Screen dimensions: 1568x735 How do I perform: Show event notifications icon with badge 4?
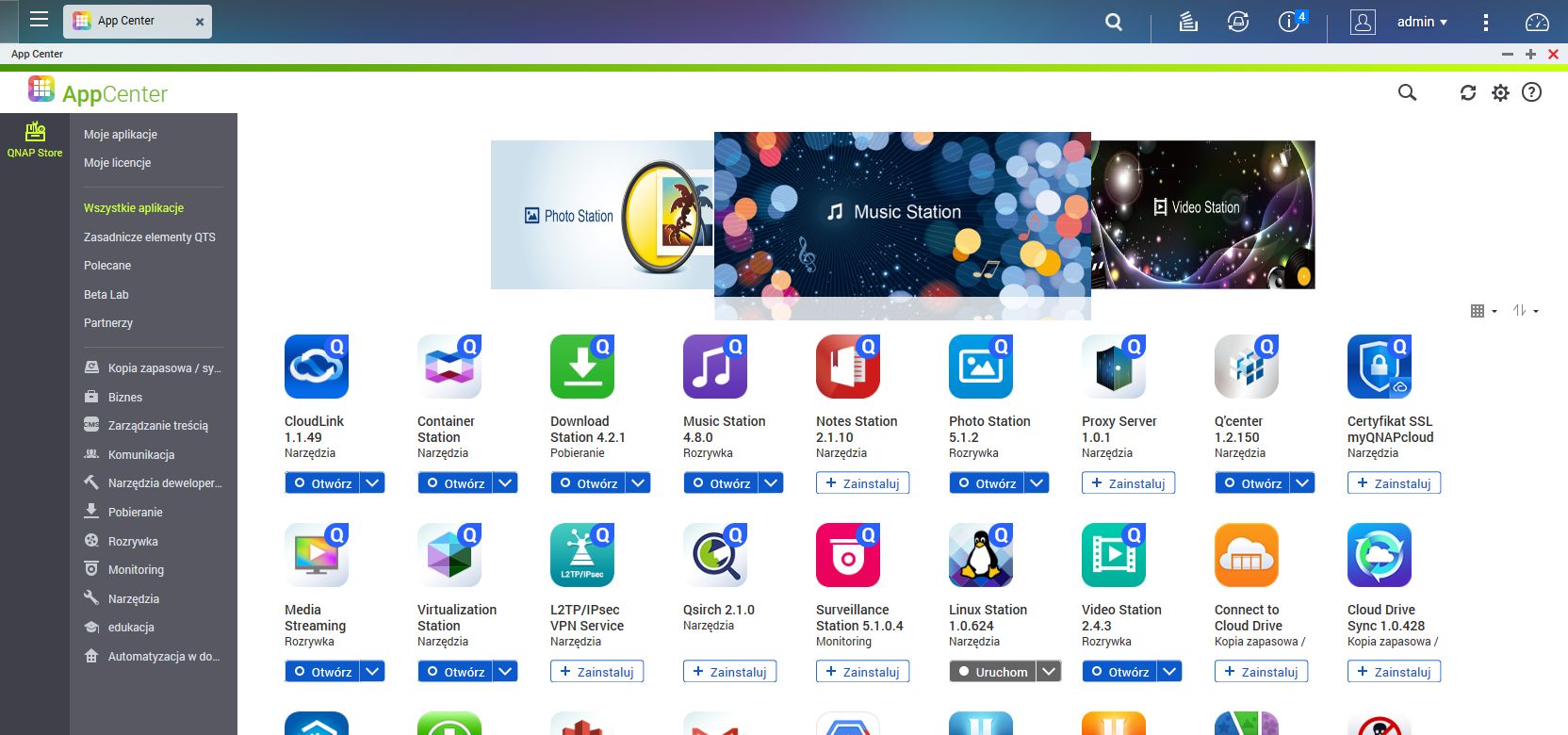pos(1291,21)
